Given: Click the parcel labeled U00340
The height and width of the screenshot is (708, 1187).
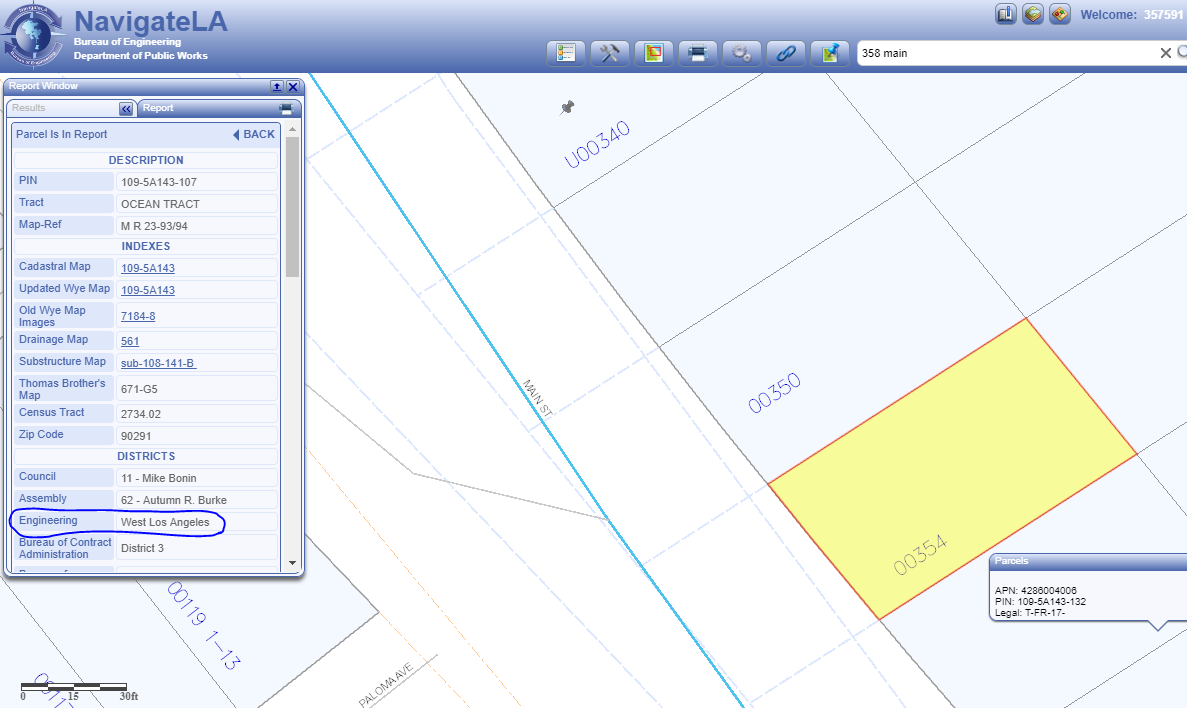Looking at the screenshot, I should pos(597,144).
